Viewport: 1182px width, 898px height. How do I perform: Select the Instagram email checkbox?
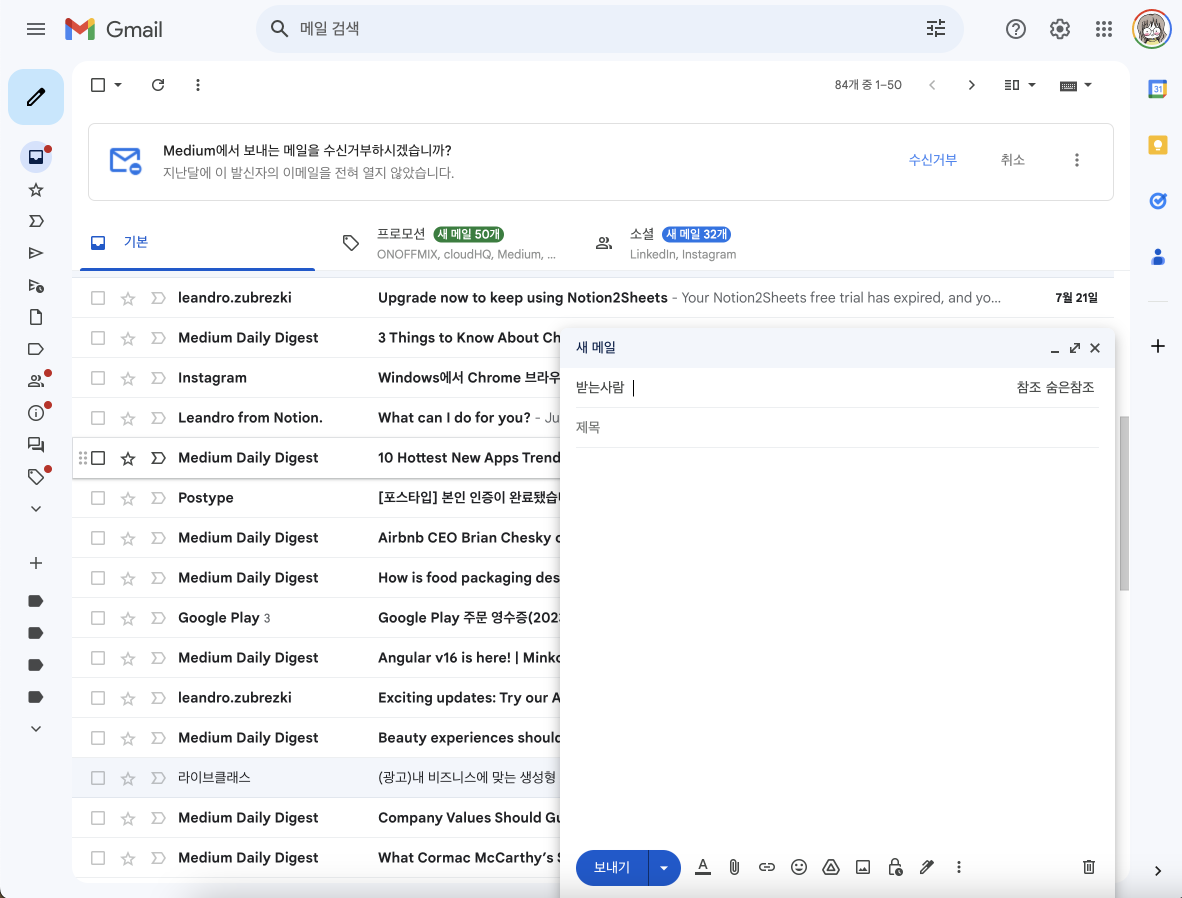pos(98,378)
